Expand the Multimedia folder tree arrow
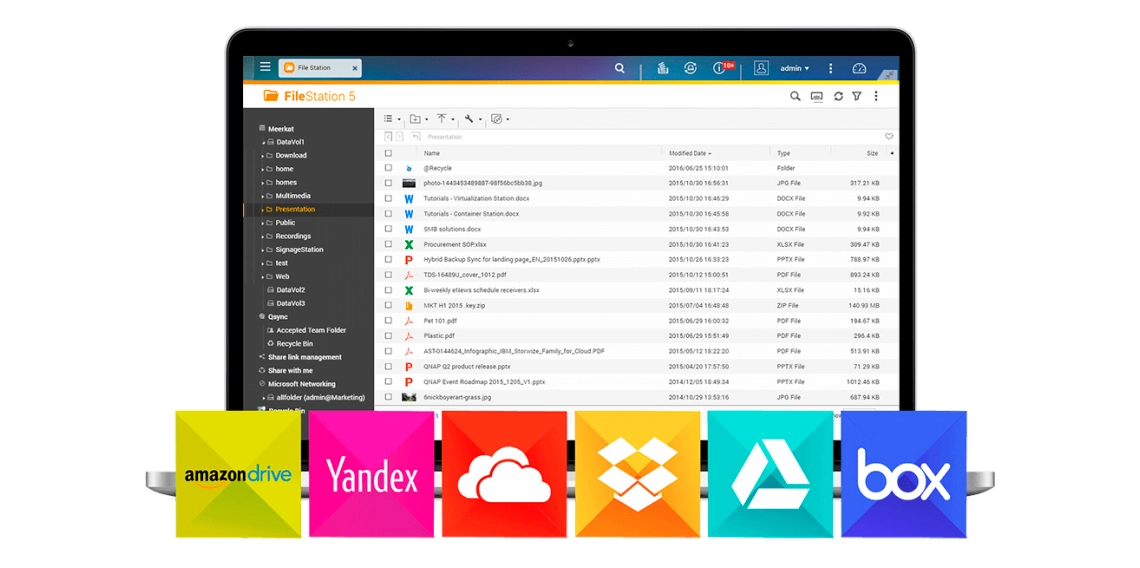This screenshot has width=1140, height=568. point(262,196)
